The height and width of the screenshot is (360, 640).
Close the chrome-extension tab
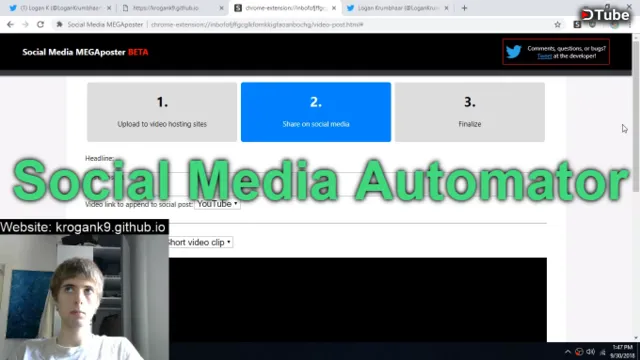tap(334, 8)
